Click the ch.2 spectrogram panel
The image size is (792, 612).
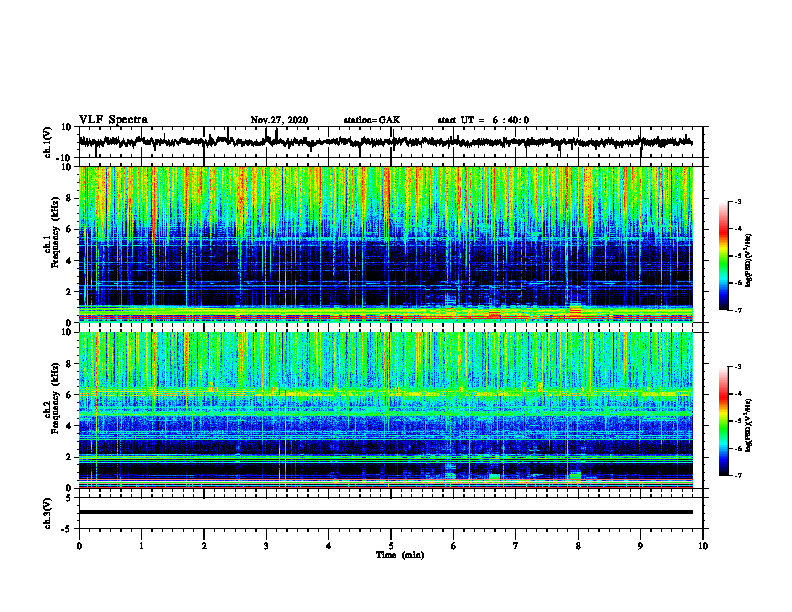pyautogui.click(x=385, y=410)
